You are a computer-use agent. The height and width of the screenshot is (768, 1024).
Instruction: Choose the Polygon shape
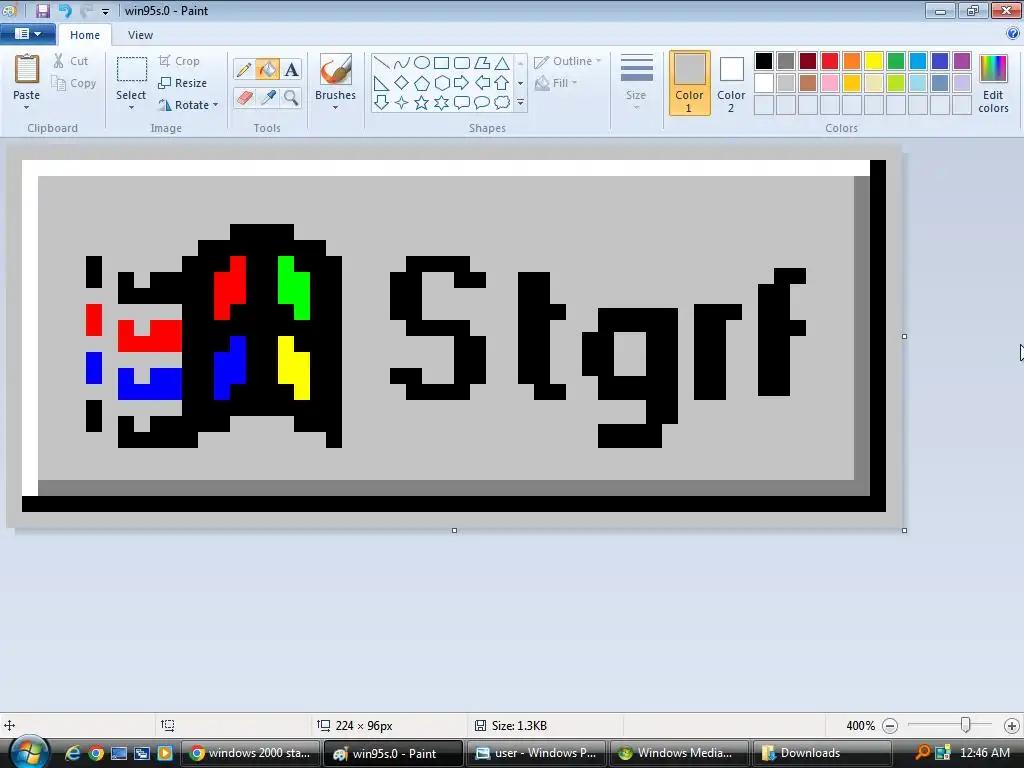point(482,63)
